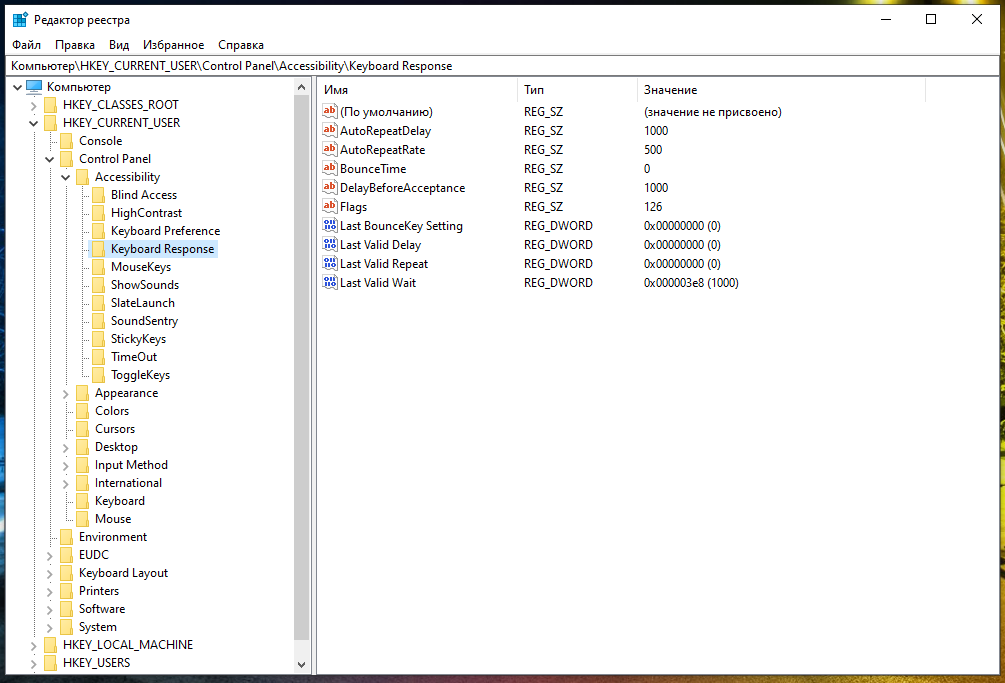The image size is (1005, 683).
Task: Select the SoundSentry key
Action: 144,321
